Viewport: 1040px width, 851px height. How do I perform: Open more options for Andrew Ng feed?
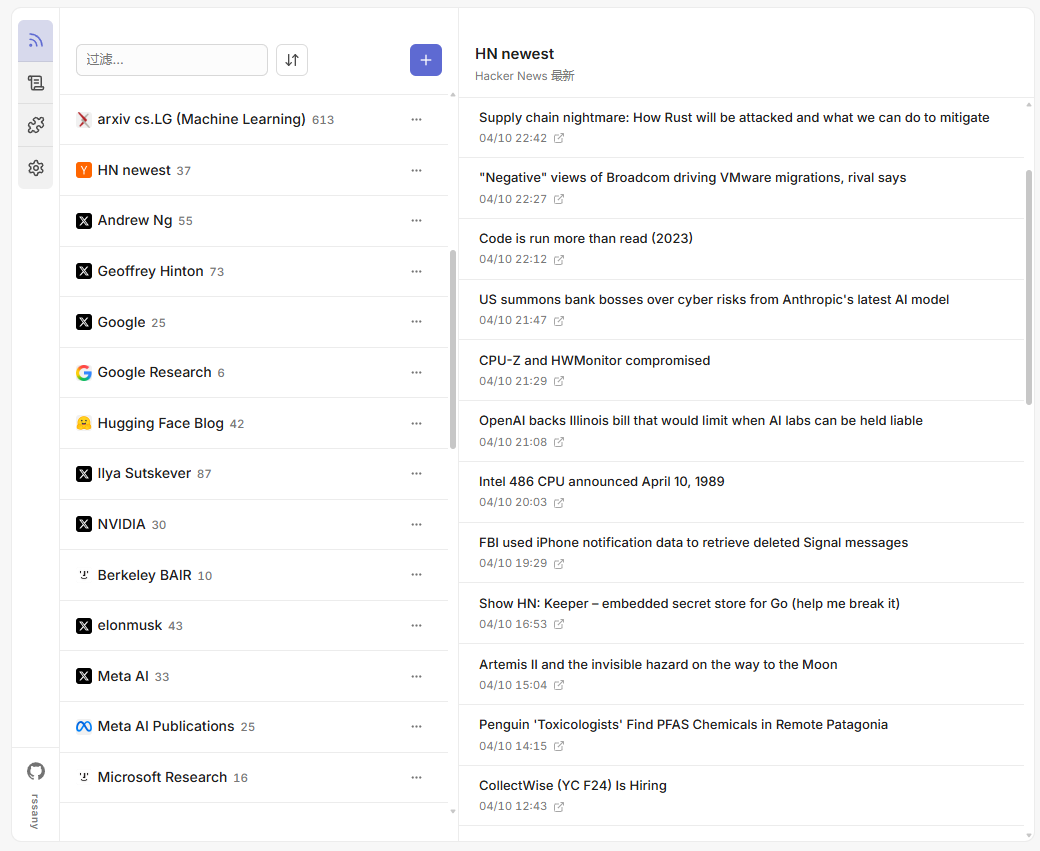[x=417, y=221]
